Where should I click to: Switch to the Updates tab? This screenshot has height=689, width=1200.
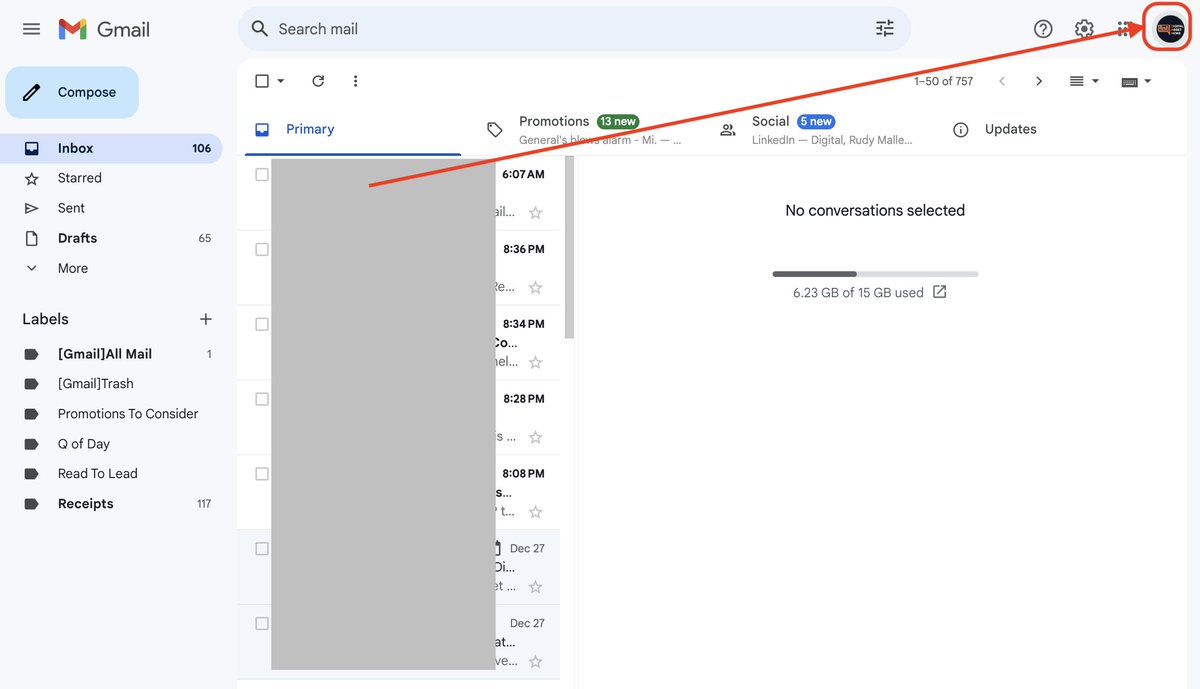coord(1053,130)
